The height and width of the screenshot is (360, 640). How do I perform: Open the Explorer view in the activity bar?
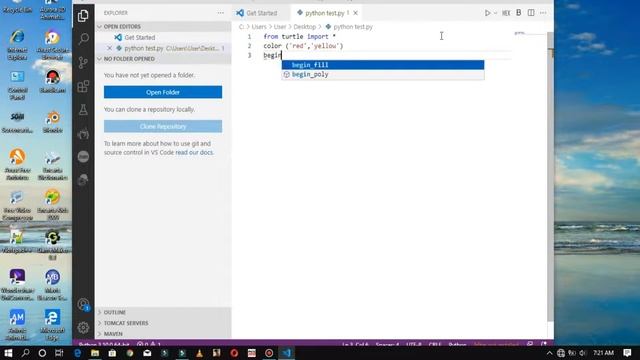click(83, 16)
